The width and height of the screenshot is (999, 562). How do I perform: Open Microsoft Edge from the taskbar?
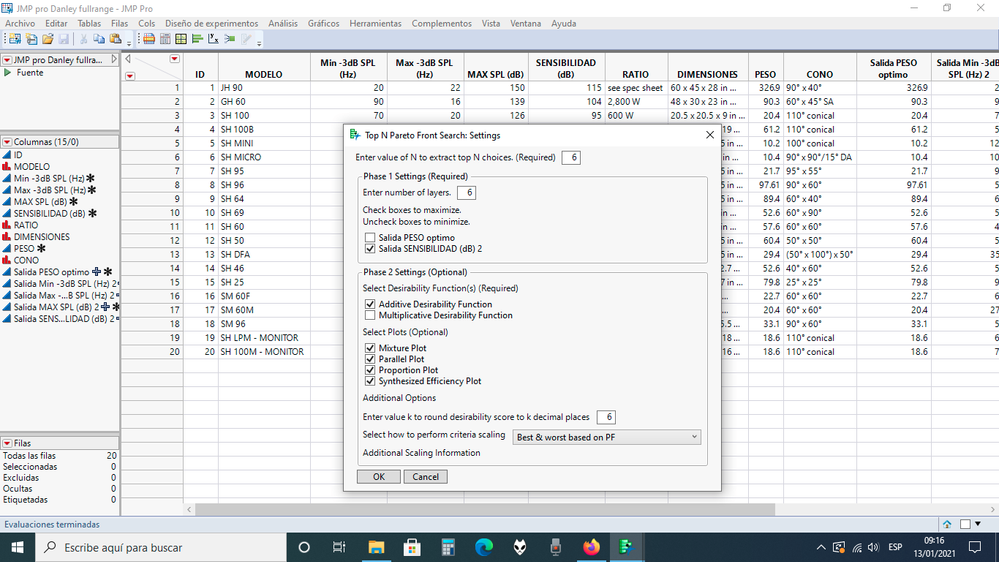click(484, 547)
